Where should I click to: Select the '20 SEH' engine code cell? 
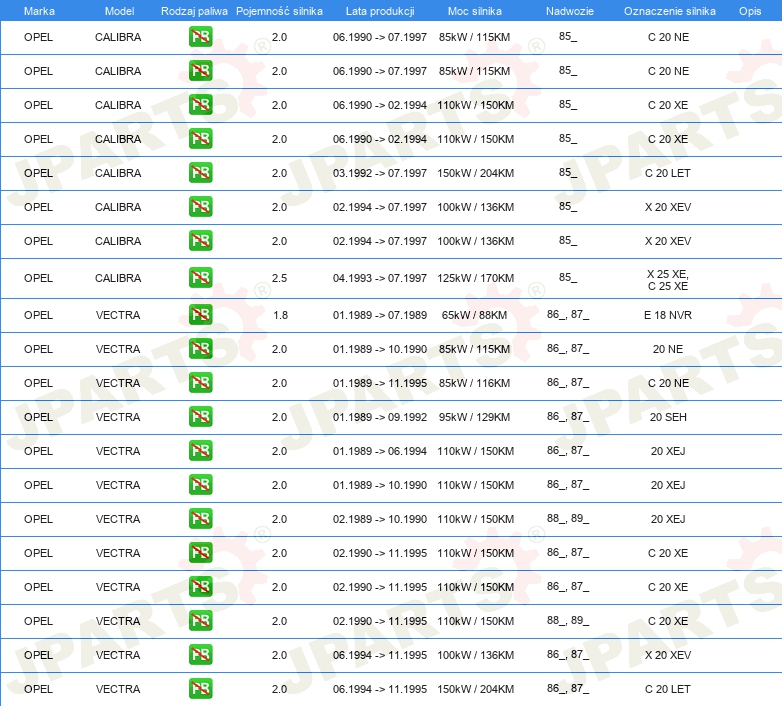pos(668,417)
